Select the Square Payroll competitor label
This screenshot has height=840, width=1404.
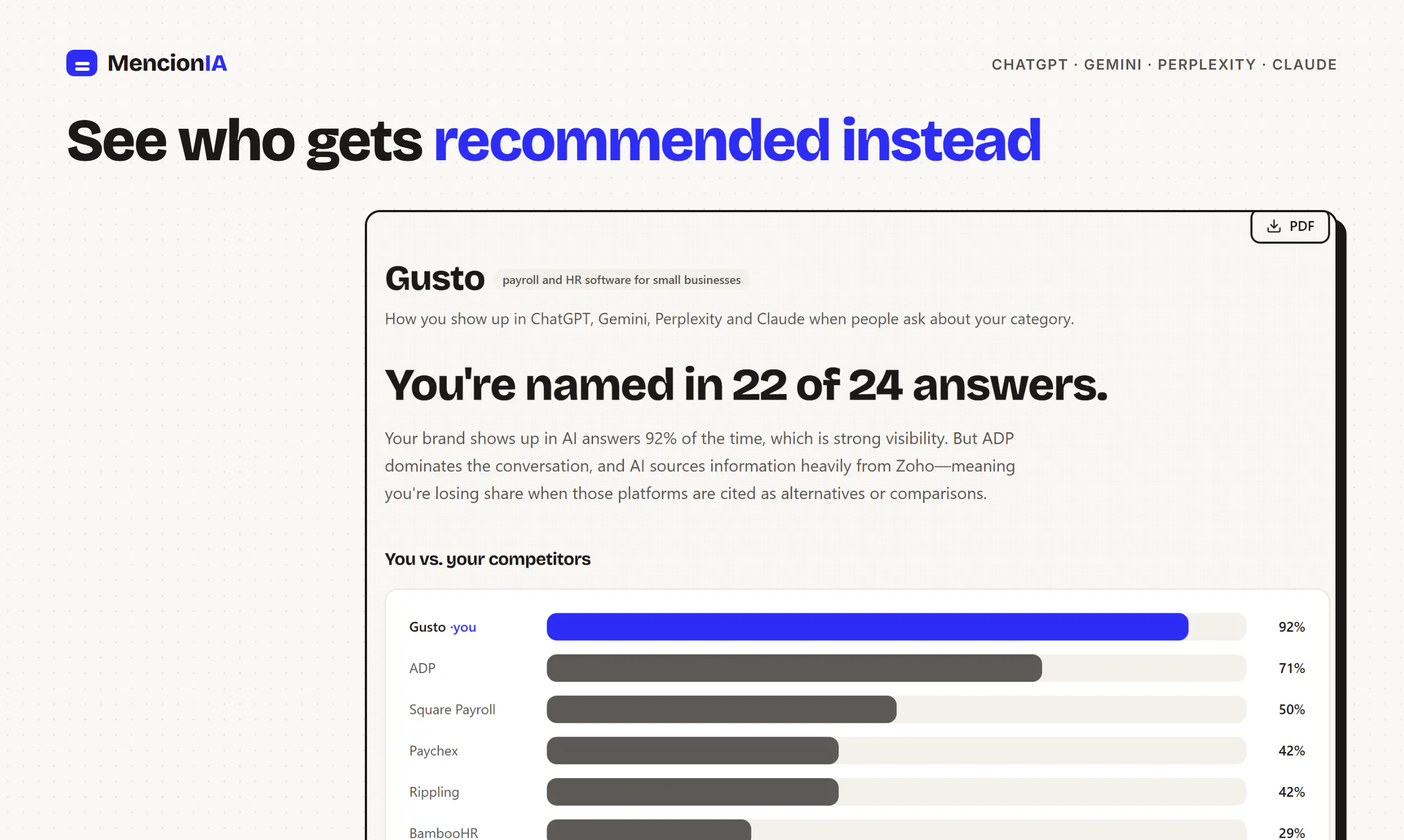pyautogui.click(x=452, y=710)
